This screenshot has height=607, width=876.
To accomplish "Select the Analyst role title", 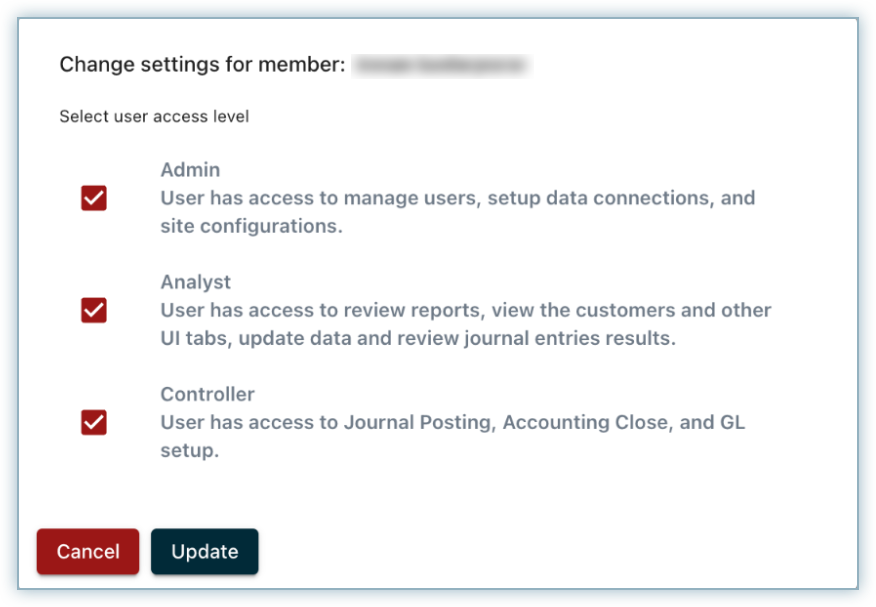I will (x=196, y=282).
